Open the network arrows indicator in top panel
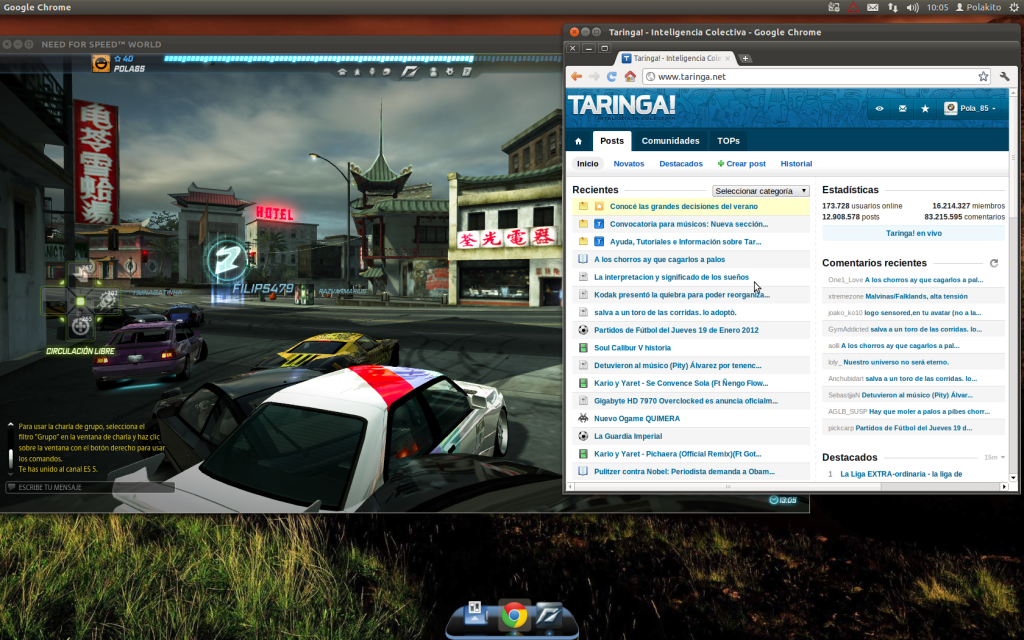The height and width of the screenshot is (640, 1024). 892,7
